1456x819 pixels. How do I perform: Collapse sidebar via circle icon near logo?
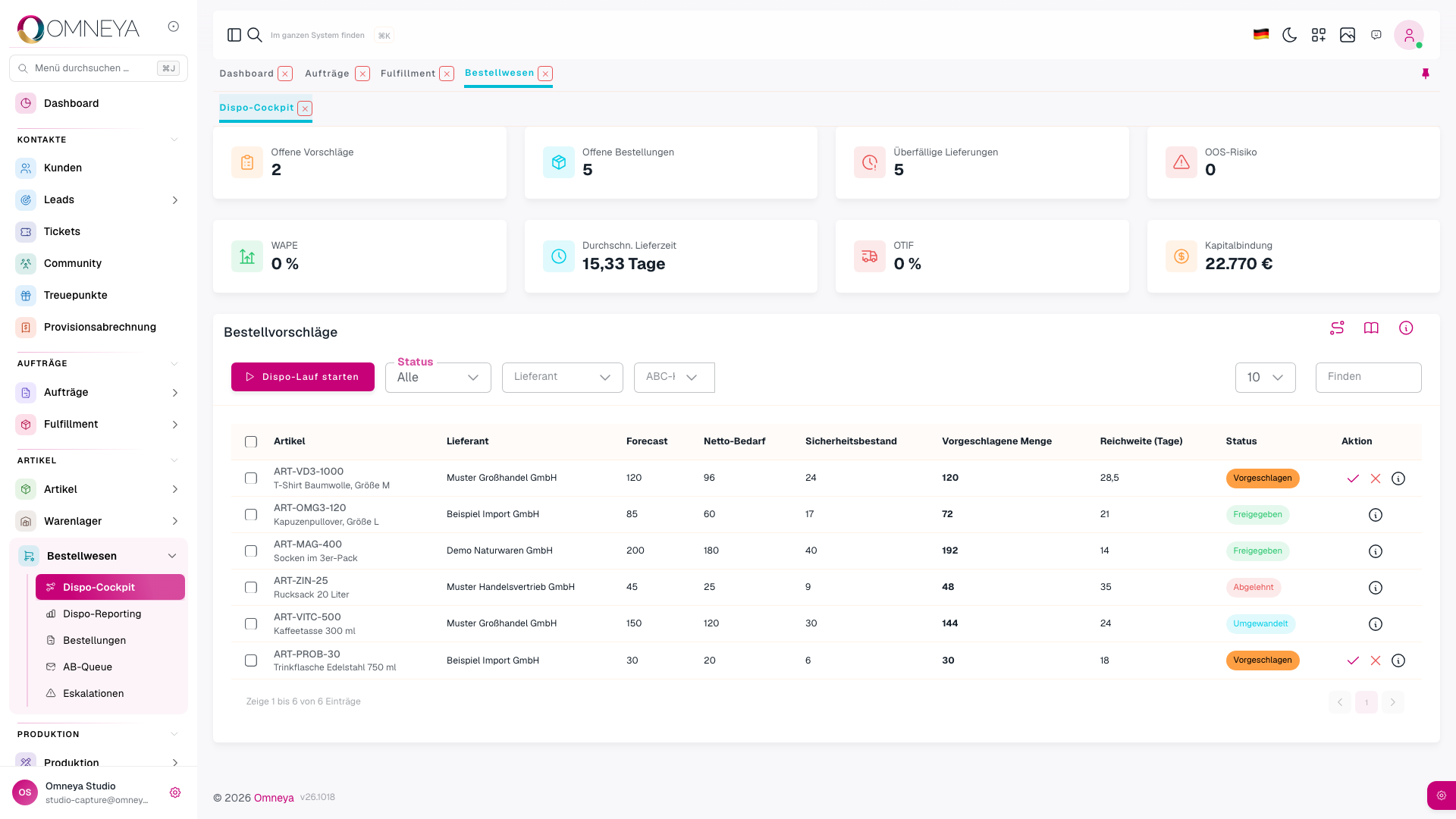(174, 27)
